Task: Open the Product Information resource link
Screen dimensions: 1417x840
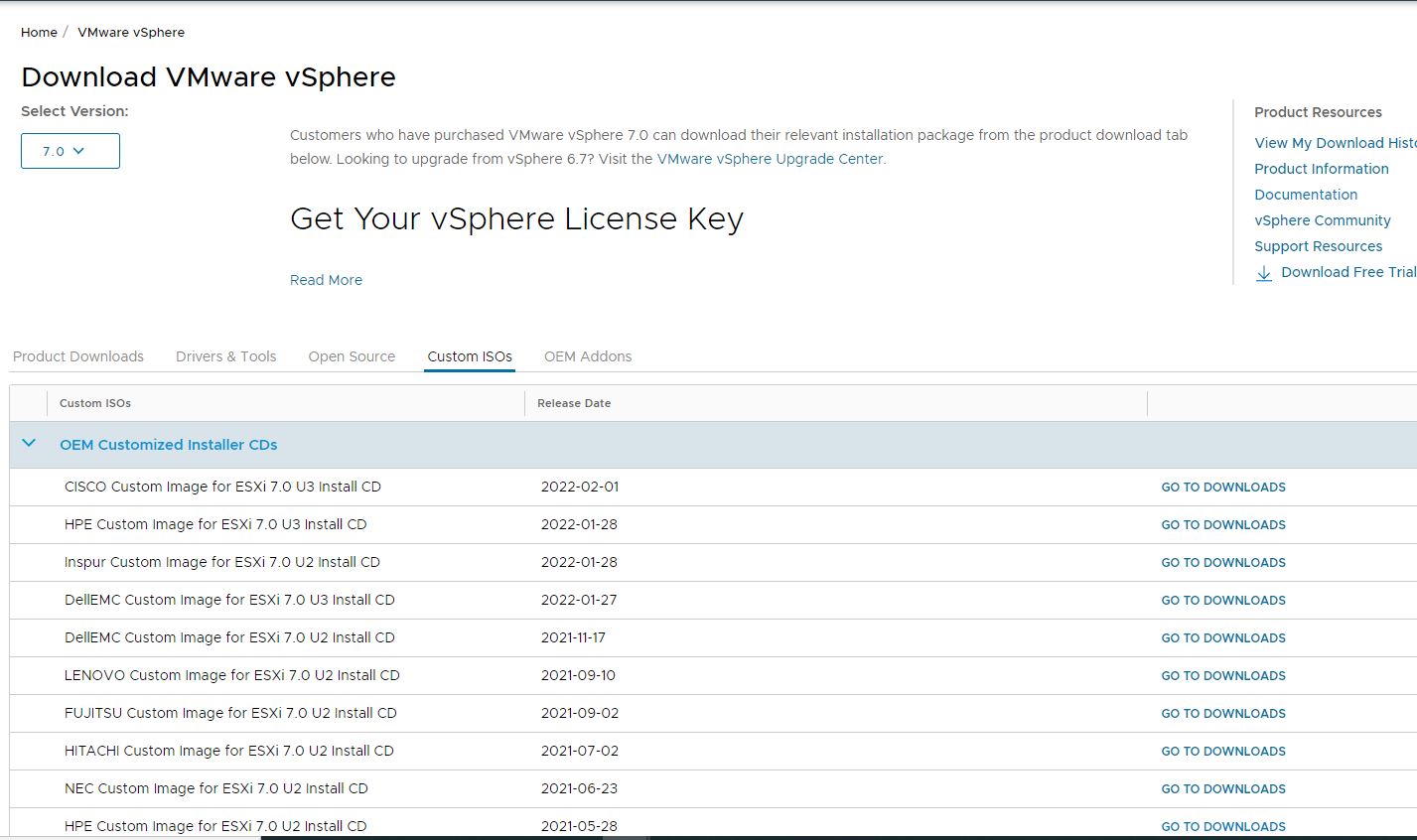Action: 1322,168
